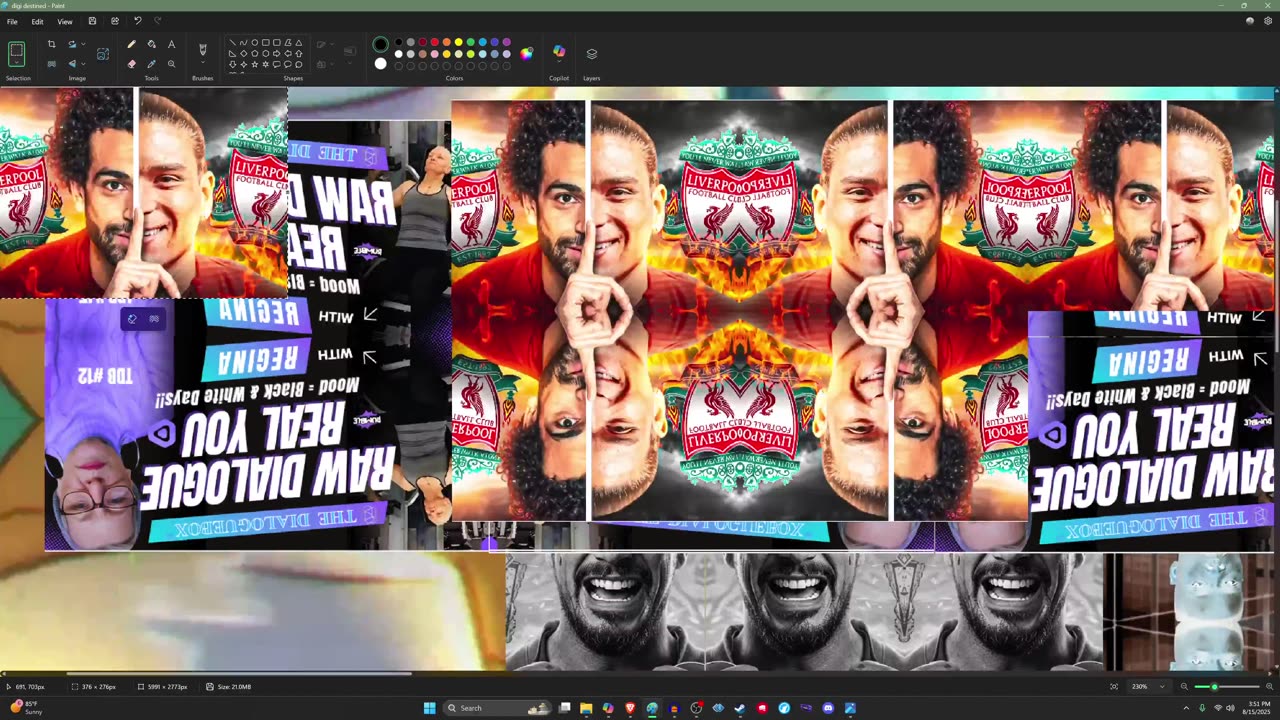1280x720 pixels.
Task: Set Color 2 as active color
Action: coord(380,63)
